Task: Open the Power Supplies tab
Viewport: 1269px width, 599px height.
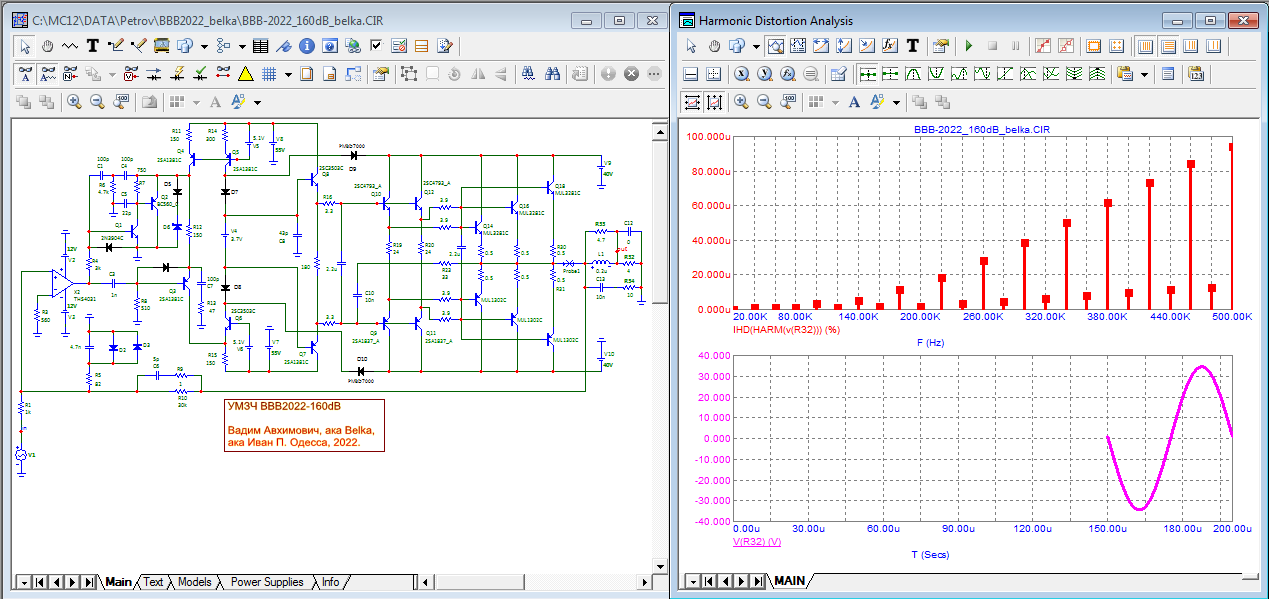Action: point(267,582)
